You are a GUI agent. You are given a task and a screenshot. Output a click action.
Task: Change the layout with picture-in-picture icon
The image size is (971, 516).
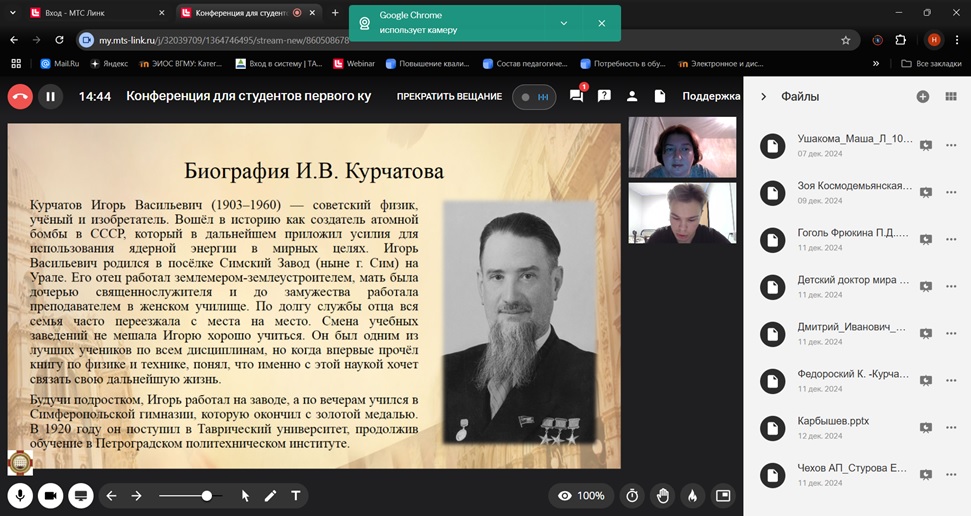pyautogui.click(x=723, y=496)
